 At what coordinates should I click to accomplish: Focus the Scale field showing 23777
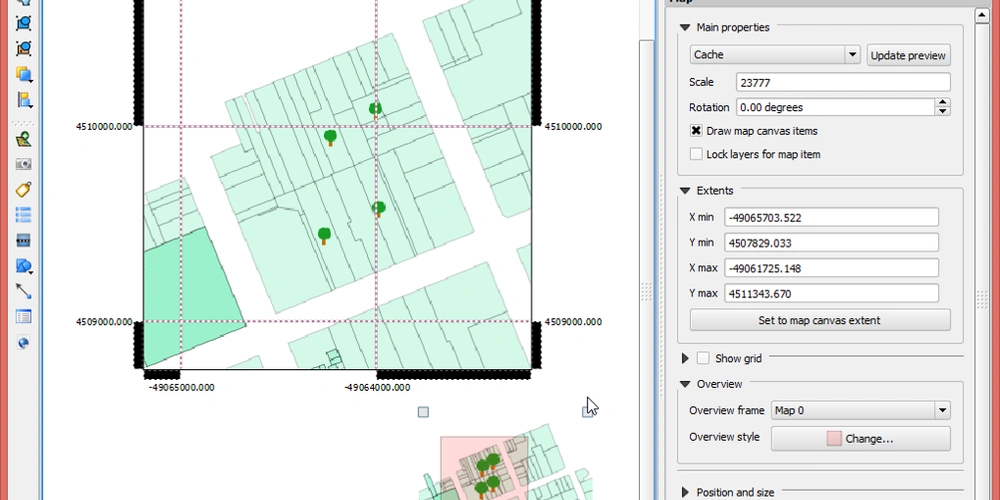(x=843, y=82)
